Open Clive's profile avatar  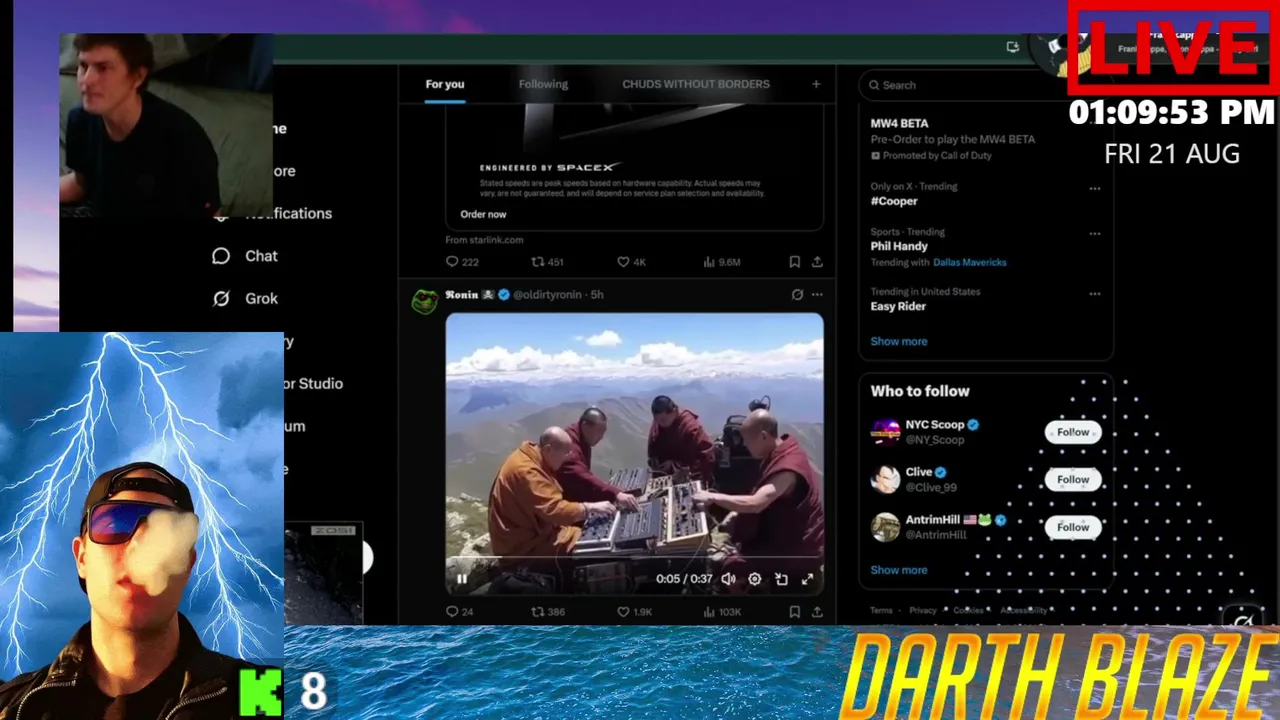885,479
